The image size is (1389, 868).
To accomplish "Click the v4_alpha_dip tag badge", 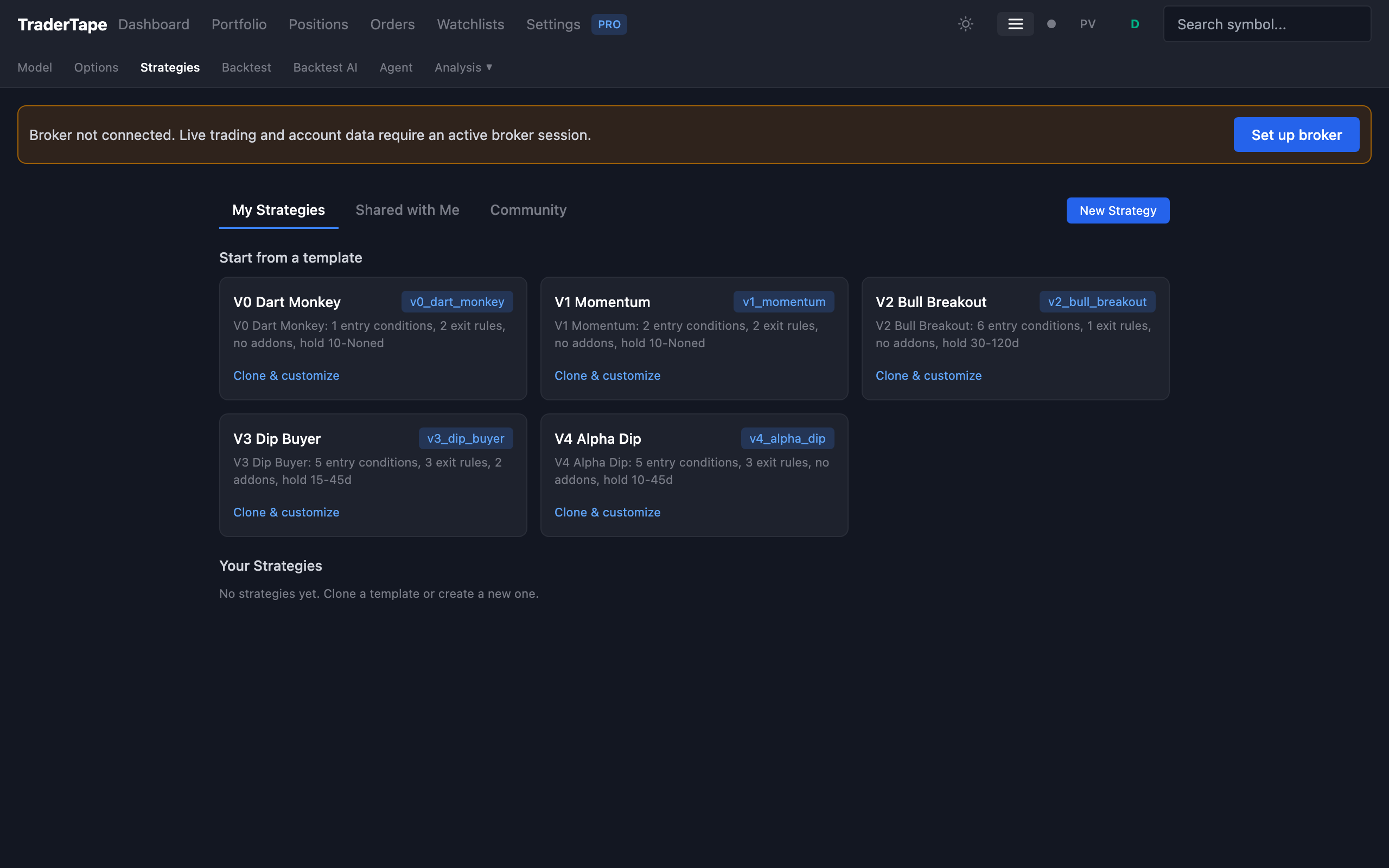I will point(787,438).
